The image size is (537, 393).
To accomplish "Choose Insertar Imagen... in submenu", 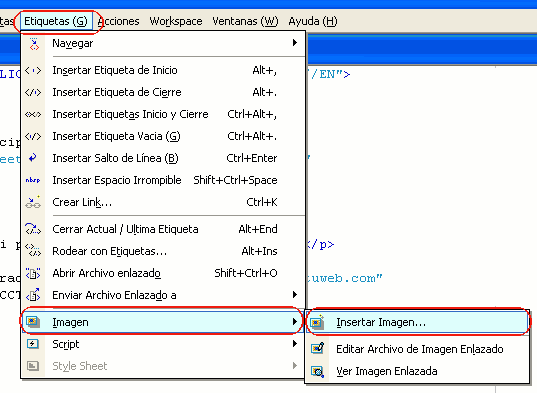I will click(x=417, y=322).
